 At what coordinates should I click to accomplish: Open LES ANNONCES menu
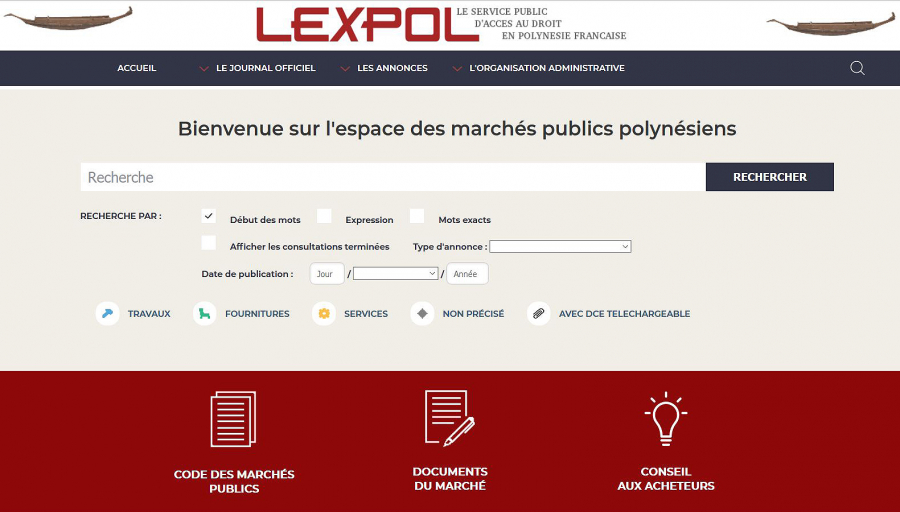(393, 68)
